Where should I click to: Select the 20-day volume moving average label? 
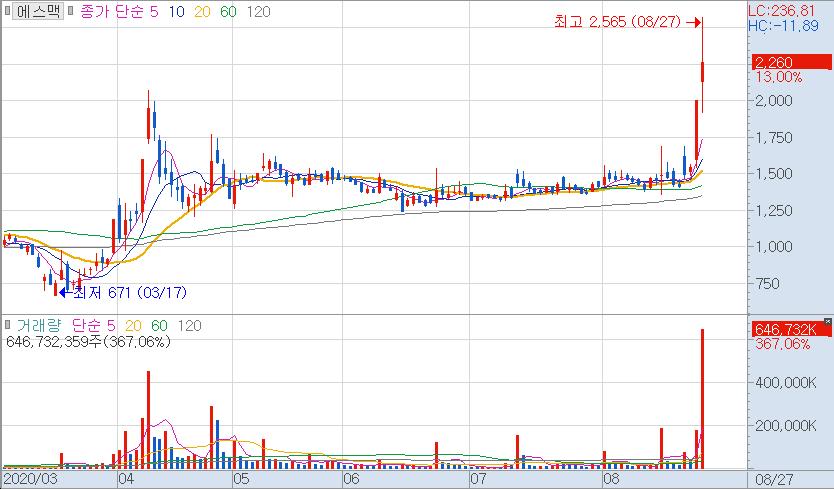[x=133, y=325]
